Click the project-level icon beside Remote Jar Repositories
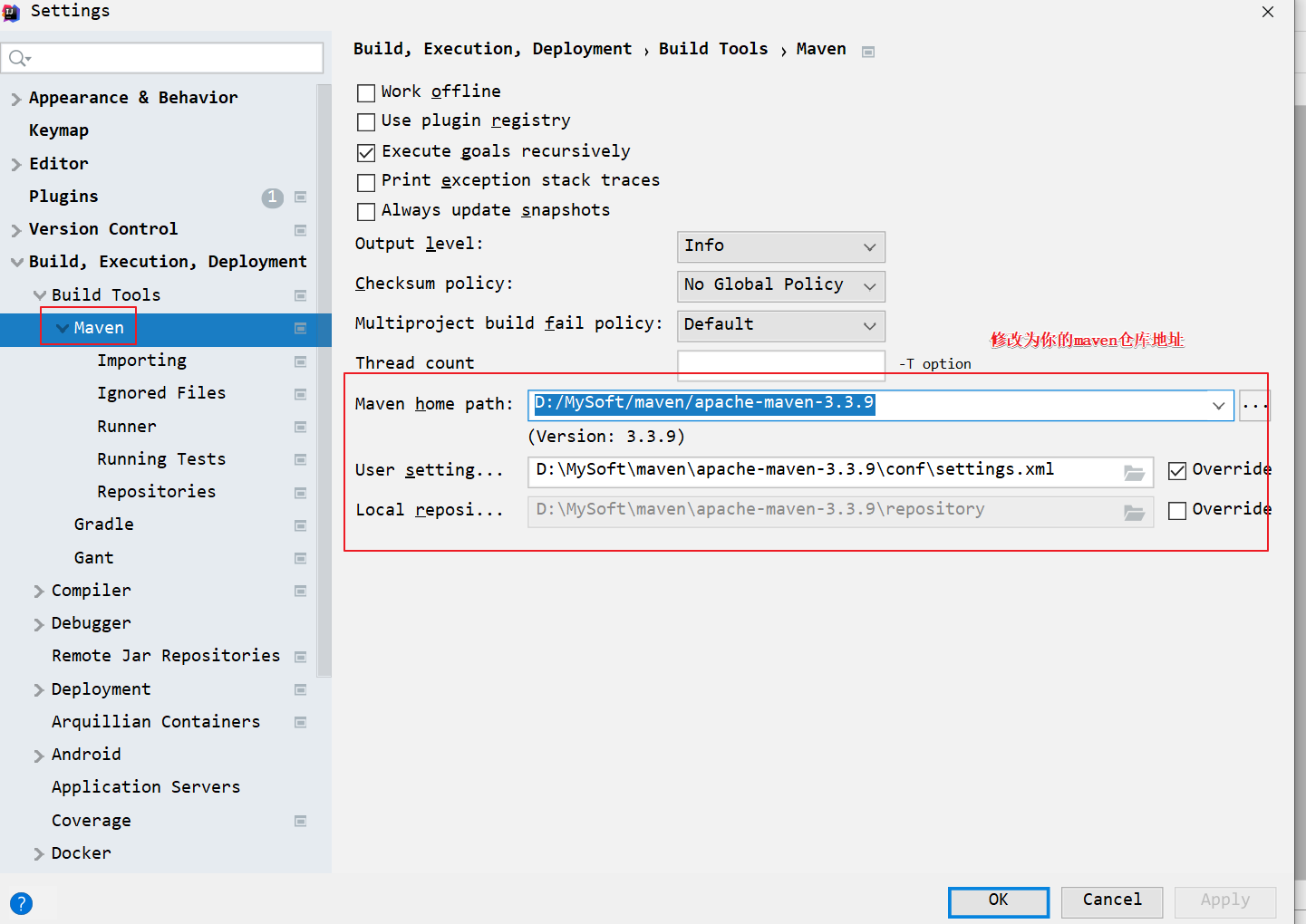The image size is (1306, 924). (301, 657)
